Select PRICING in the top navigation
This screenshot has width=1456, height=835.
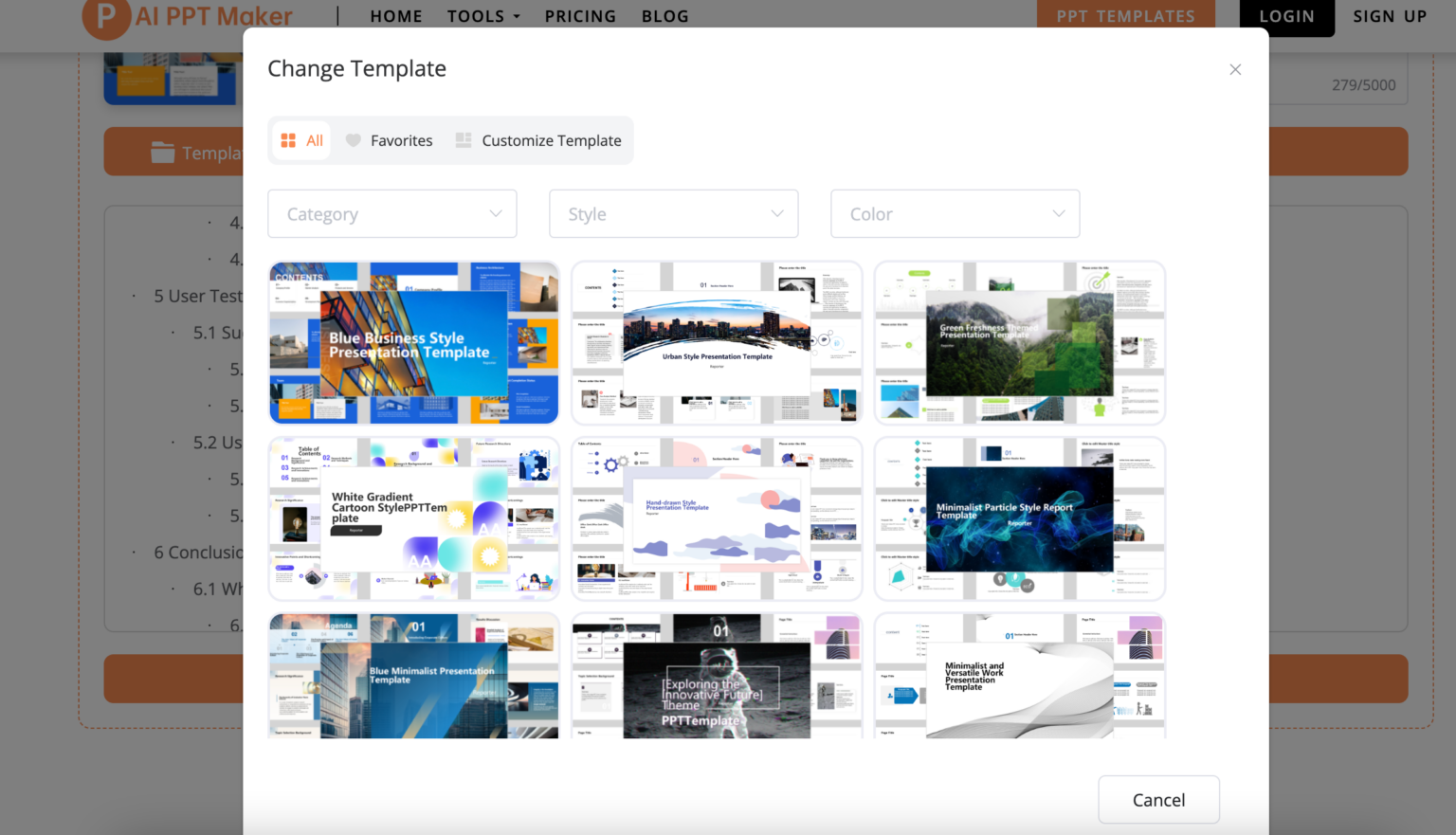click(x=580, y=16)
